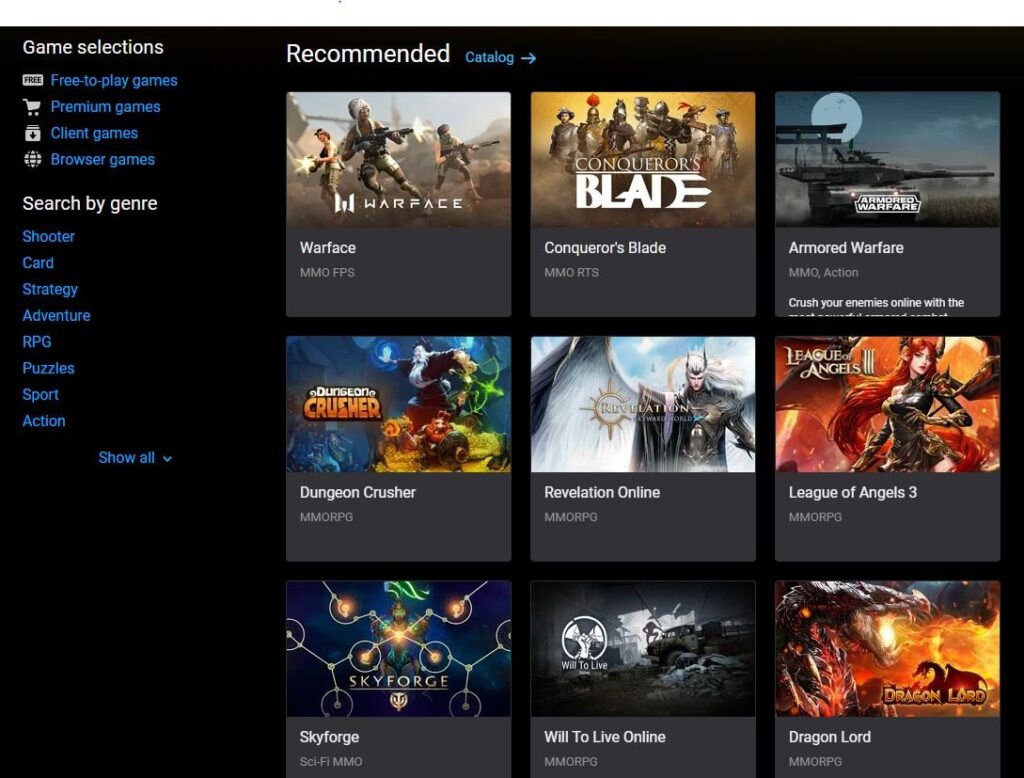This screenshot has height=778, width=1024.
Task: Click the Dragon Lord game title
Action: coord(829,737)
